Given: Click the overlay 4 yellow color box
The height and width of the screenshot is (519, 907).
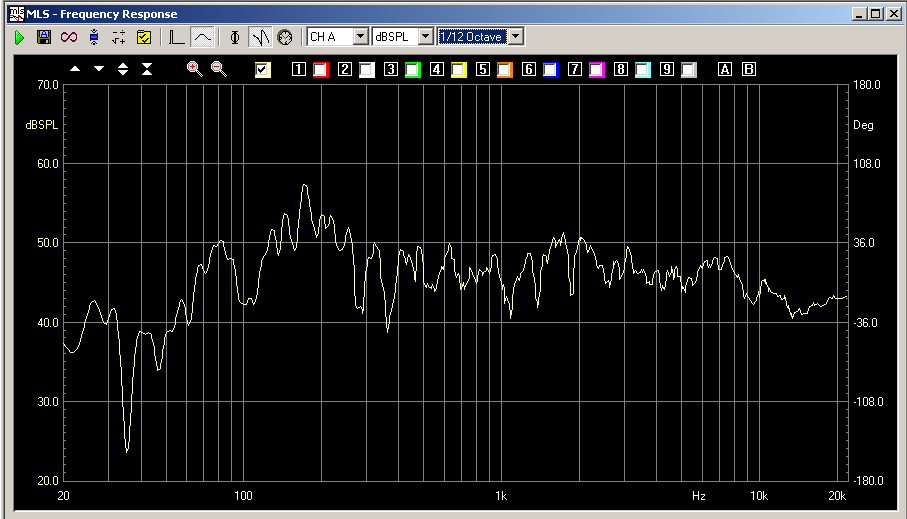Looking at the screenshot, I should 459,70.
